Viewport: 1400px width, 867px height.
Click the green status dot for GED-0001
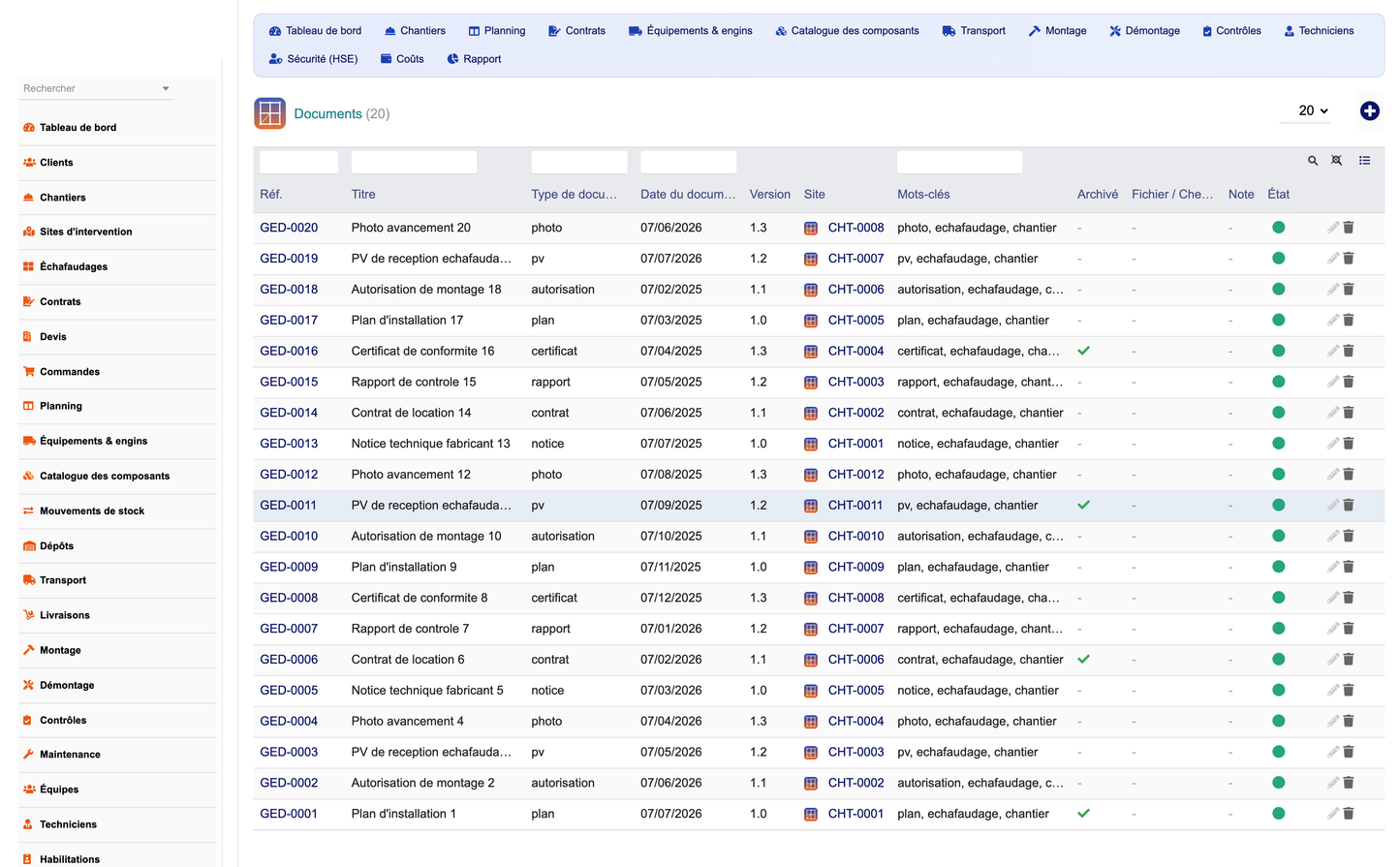(x=1278, y=814)
